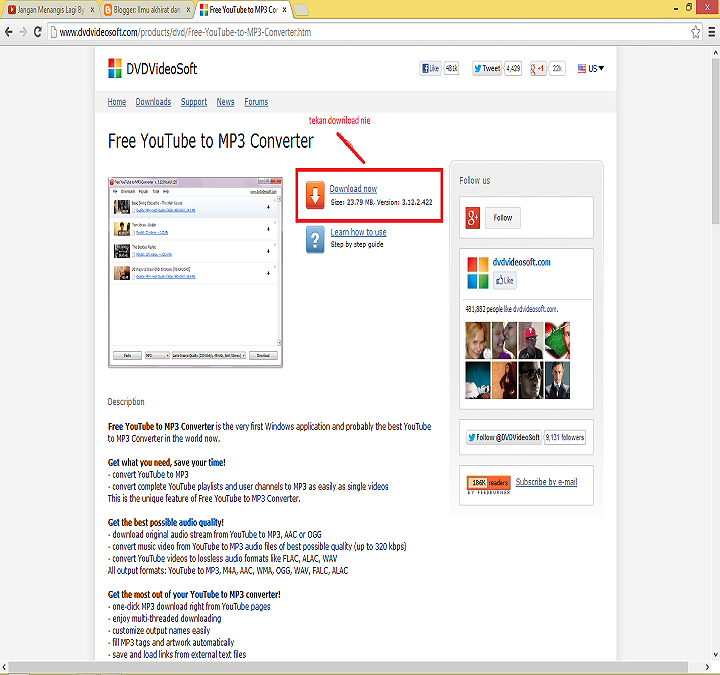Click the Free YouTube to MP3 Converter heading
This screenshot has height=675, width=720.
[x=211, y=141]
